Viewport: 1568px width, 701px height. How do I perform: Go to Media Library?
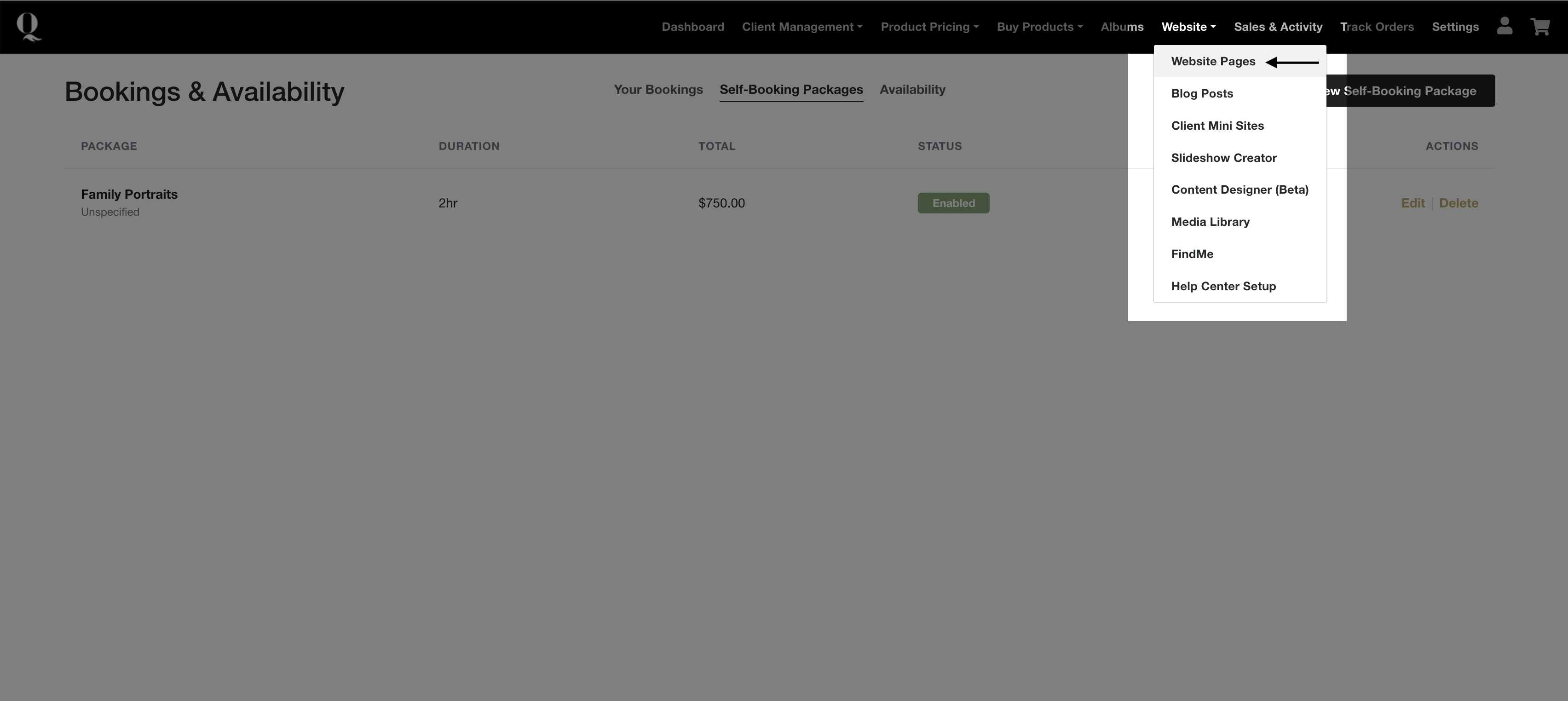coord(1210,222)
